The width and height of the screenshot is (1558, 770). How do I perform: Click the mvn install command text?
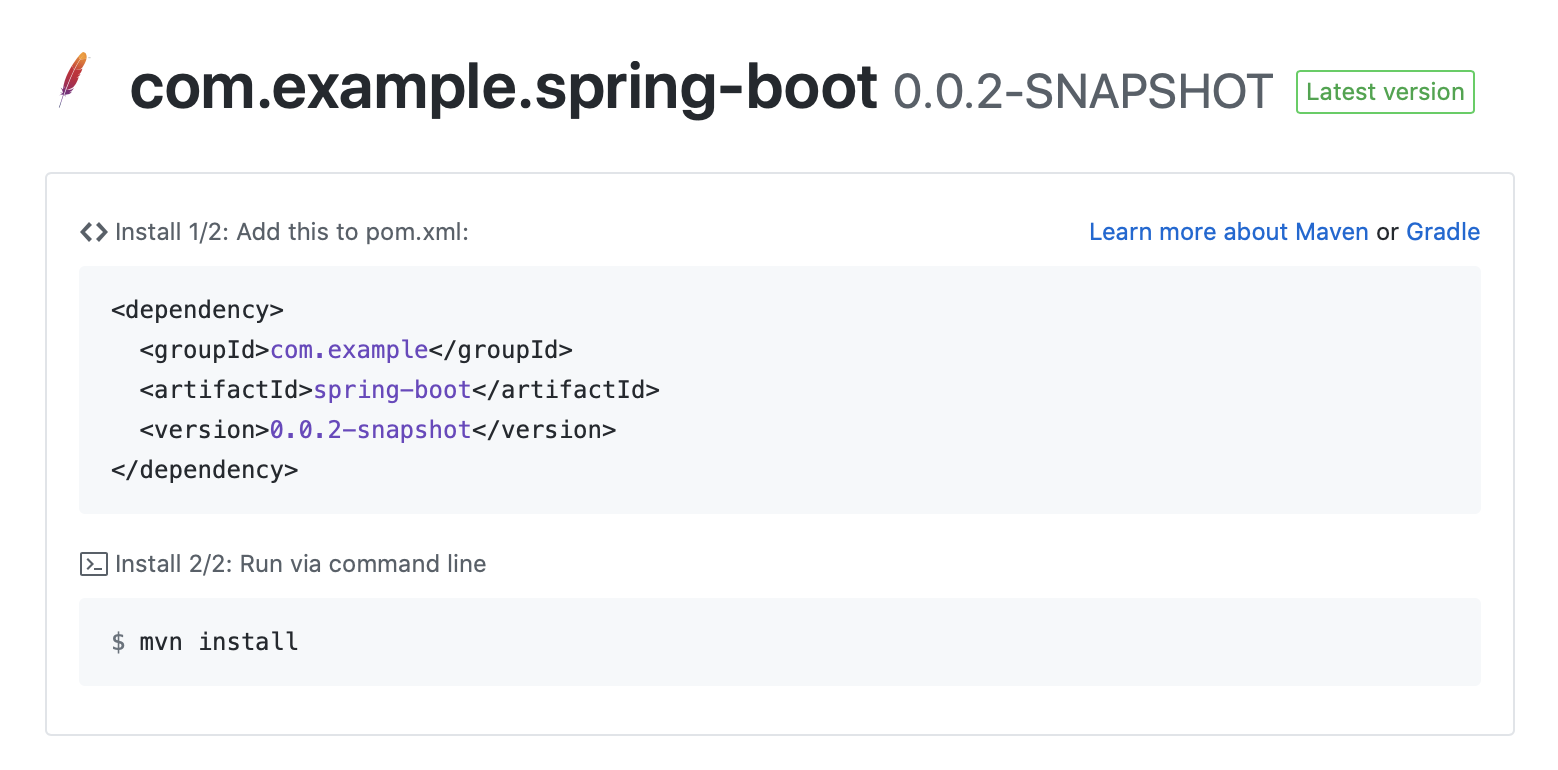[x=248, y=641]
